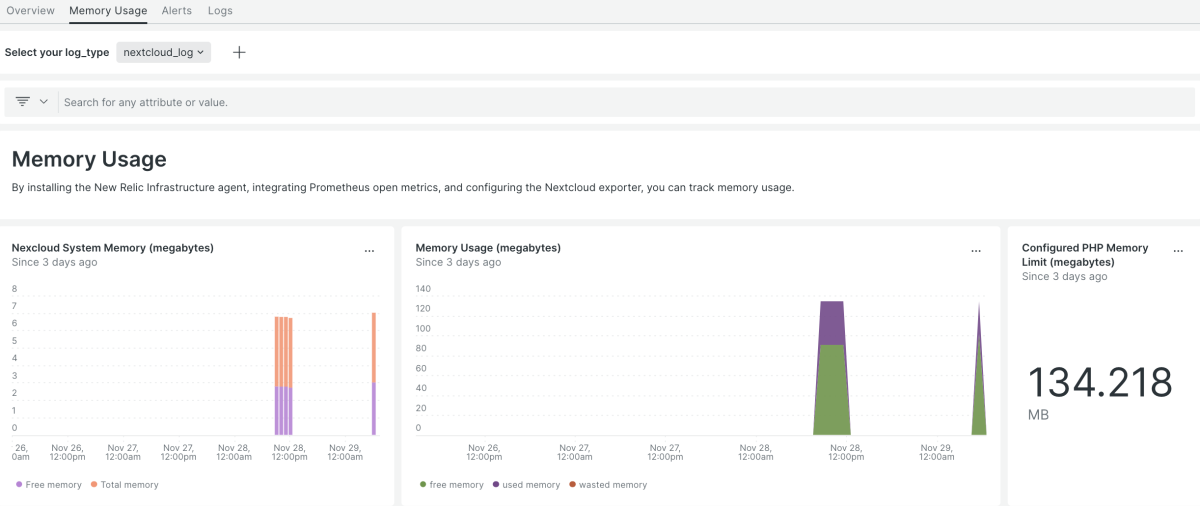Click the Memory Usage (megabytes) chart title

(x=488, y=248)
